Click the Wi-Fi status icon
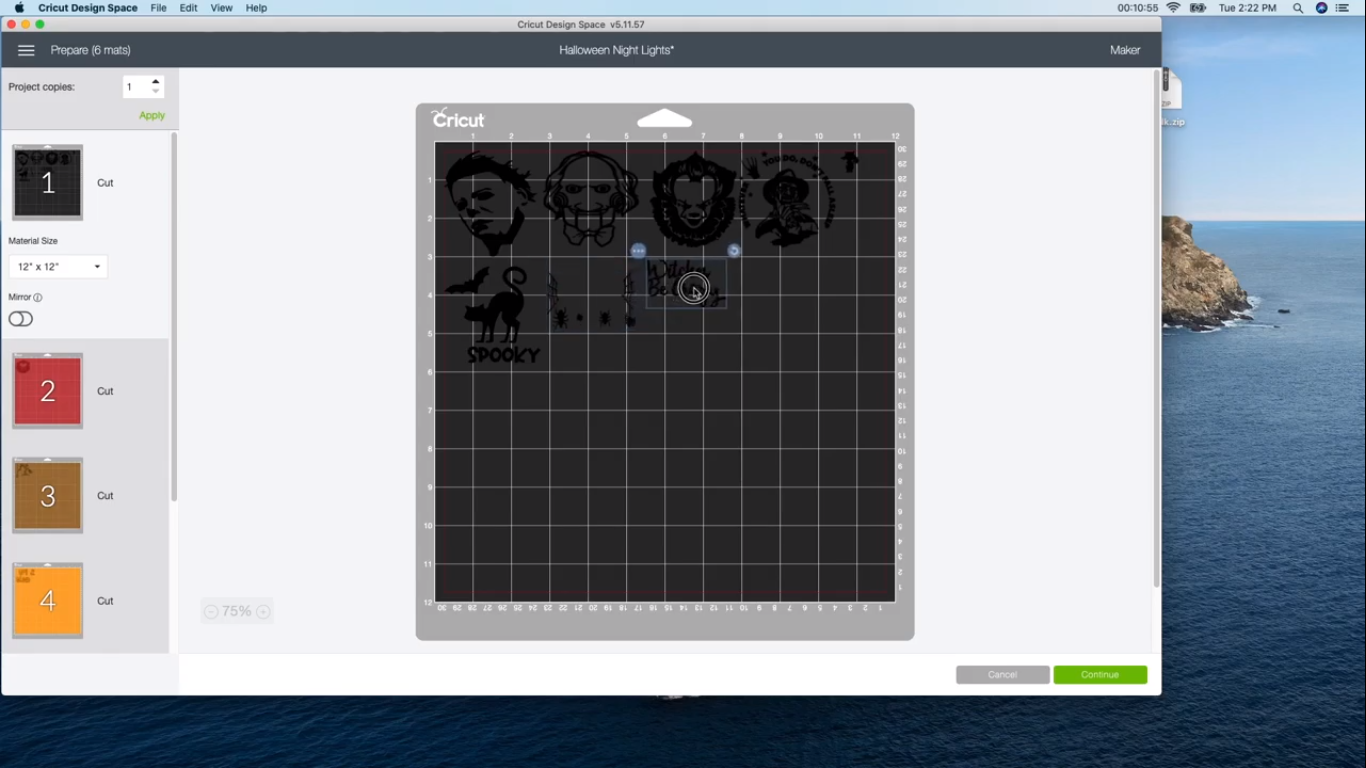 [x=1173, y=8]
